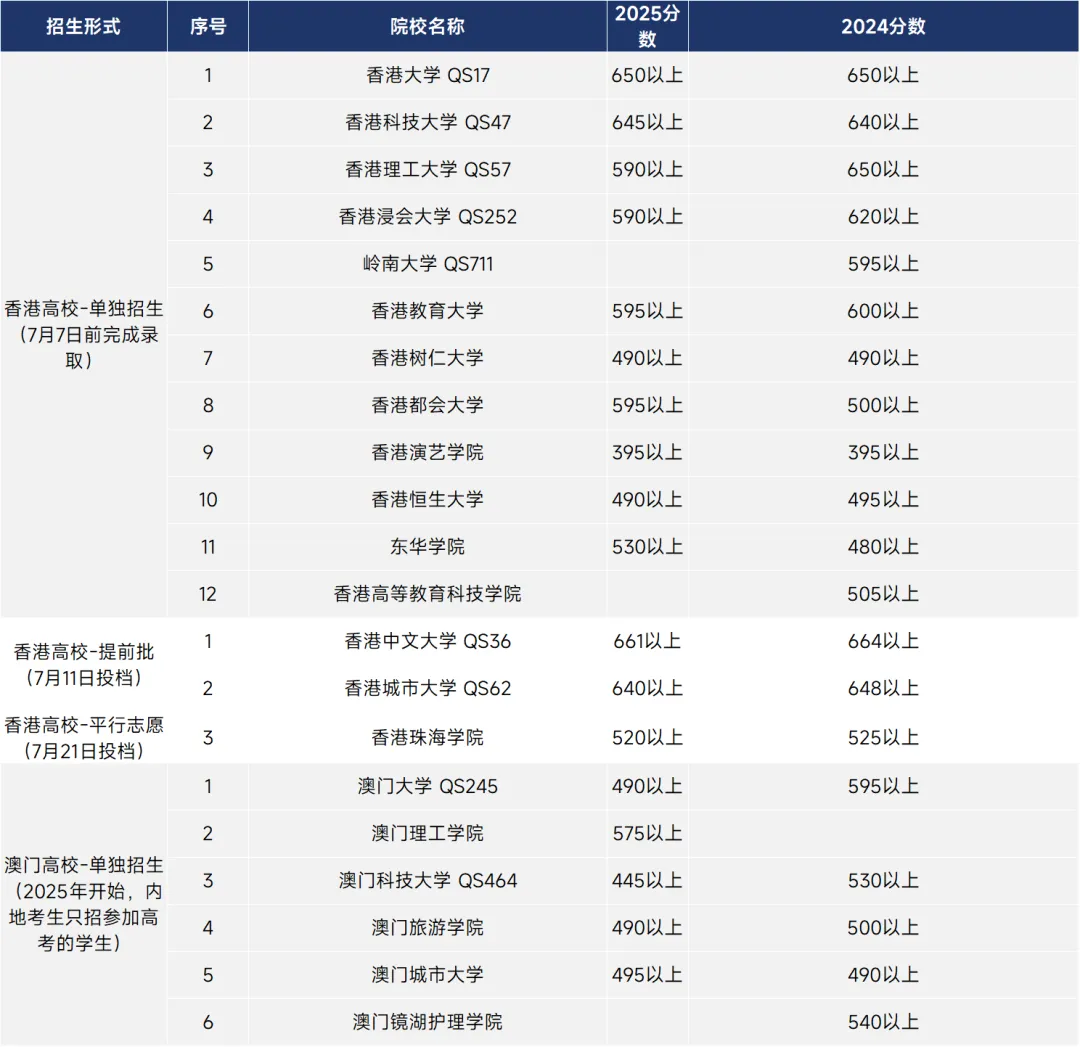Click 648以上 for 香港城市大学
This screenshot has height=1047, width=1080.
[884, 689]
